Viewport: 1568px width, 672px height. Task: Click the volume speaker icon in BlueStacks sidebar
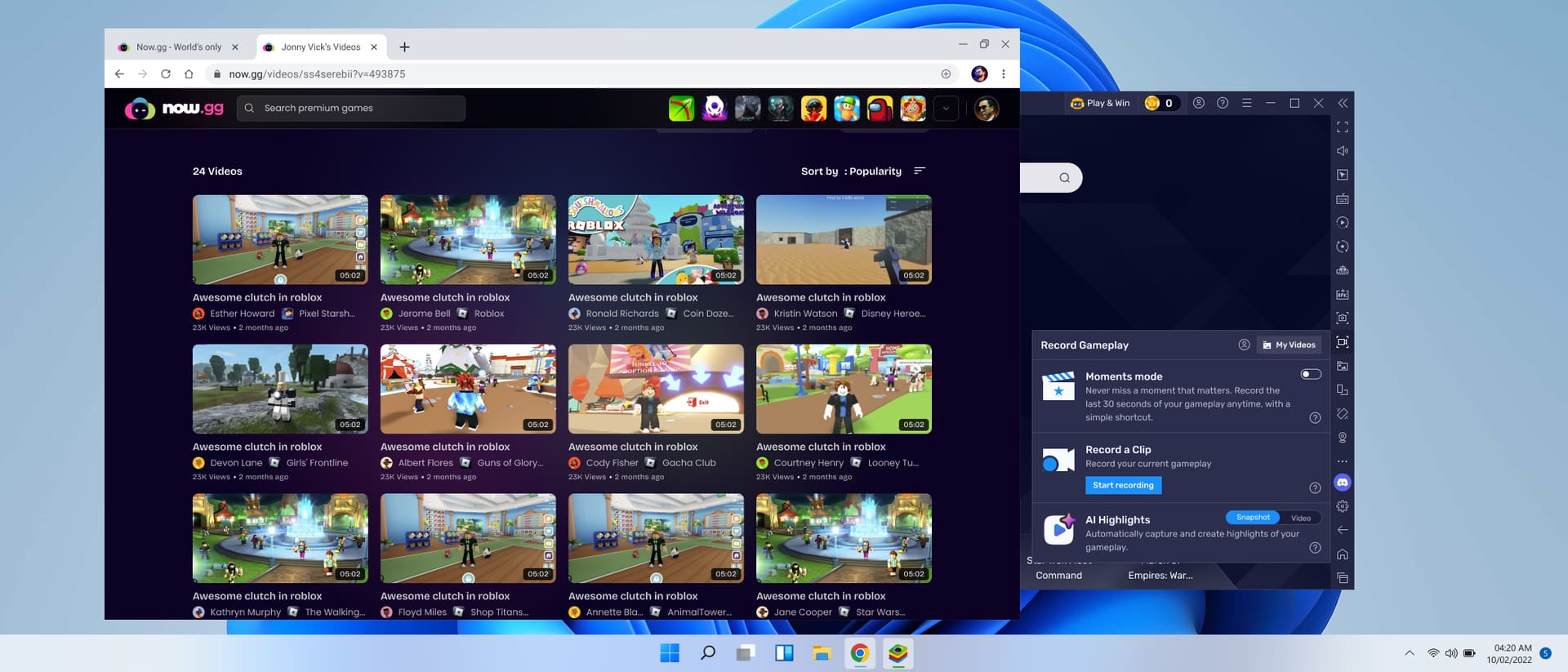point(1343,151)
